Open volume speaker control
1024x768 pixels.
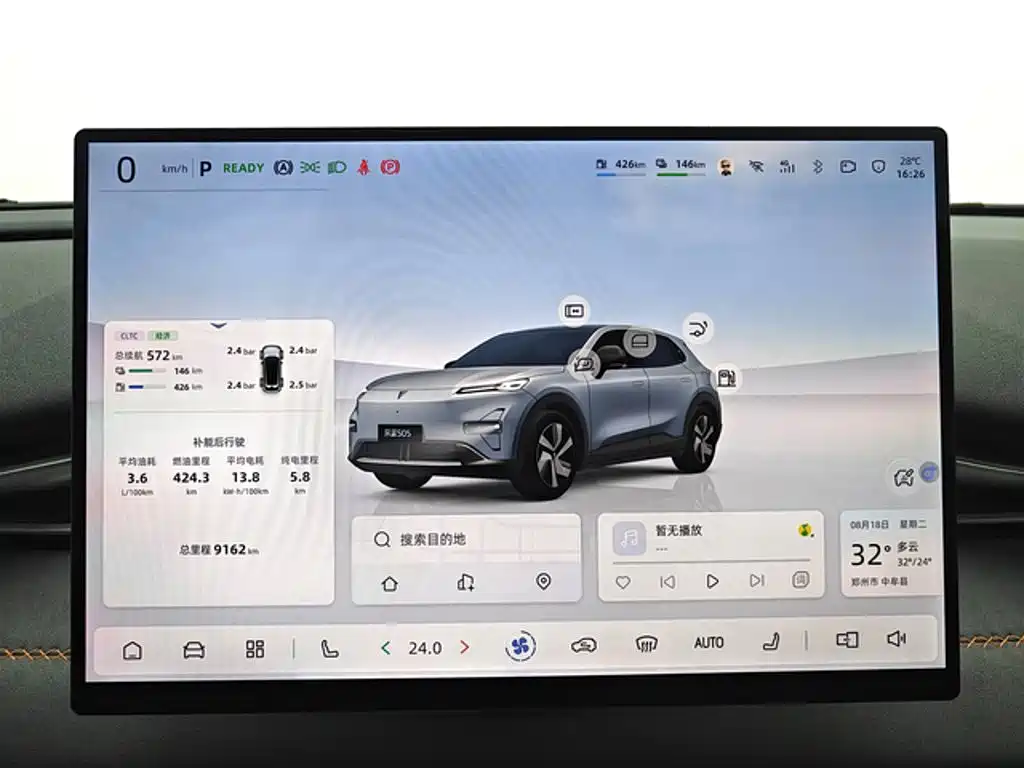(897, 638)
